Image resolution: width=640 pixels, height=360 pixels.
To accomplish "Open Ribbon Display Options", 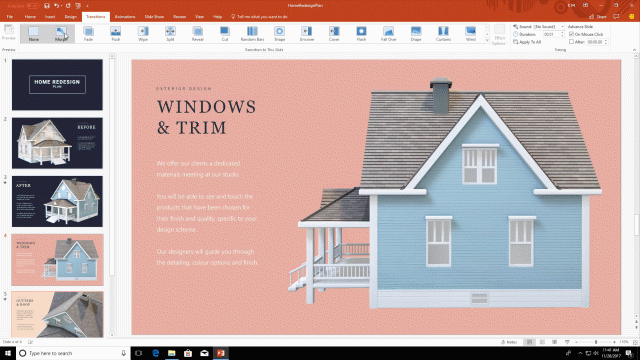I will 585,5.
